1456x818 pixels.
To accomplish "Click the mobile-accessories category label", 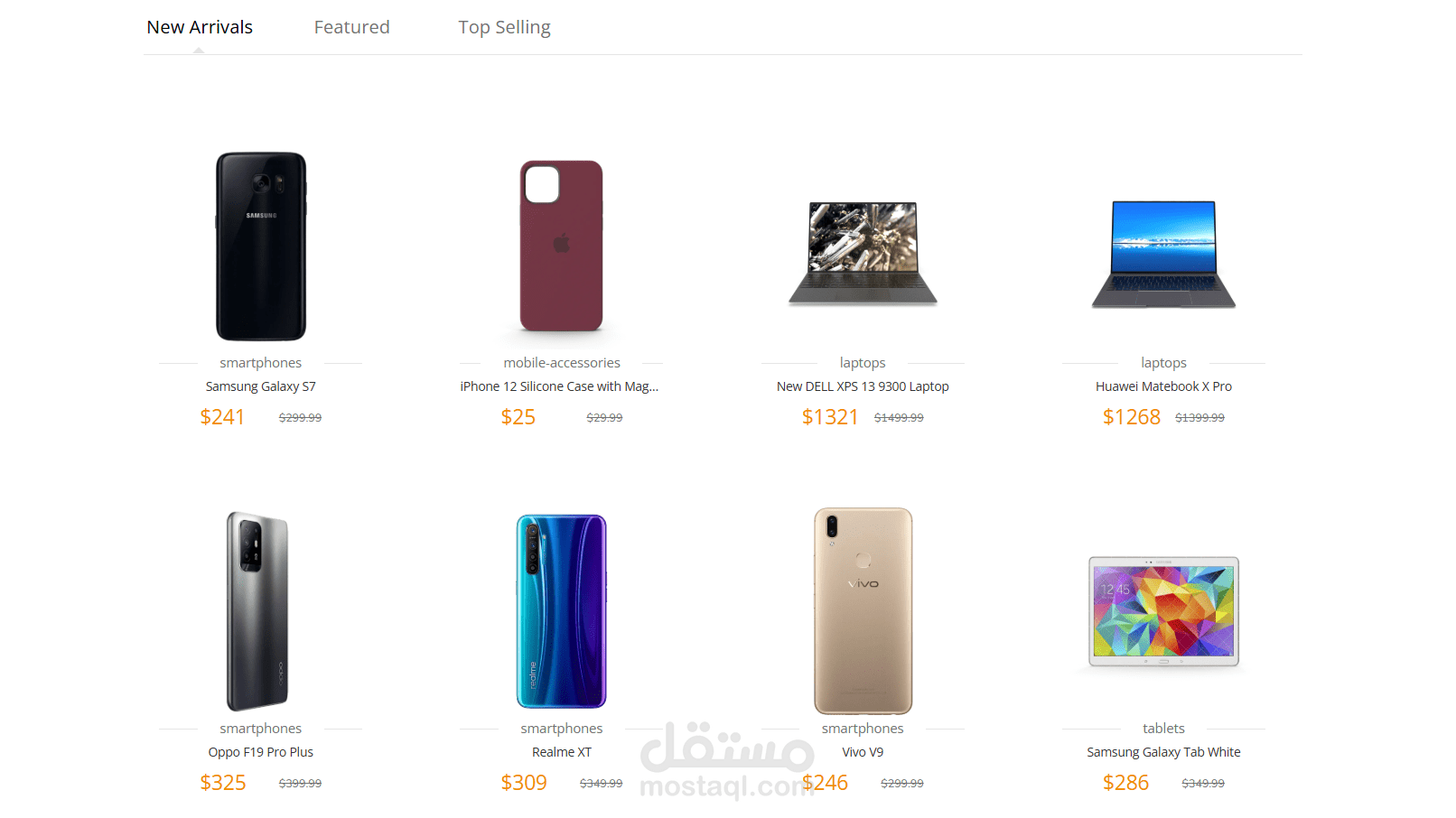I will [561, 363].
